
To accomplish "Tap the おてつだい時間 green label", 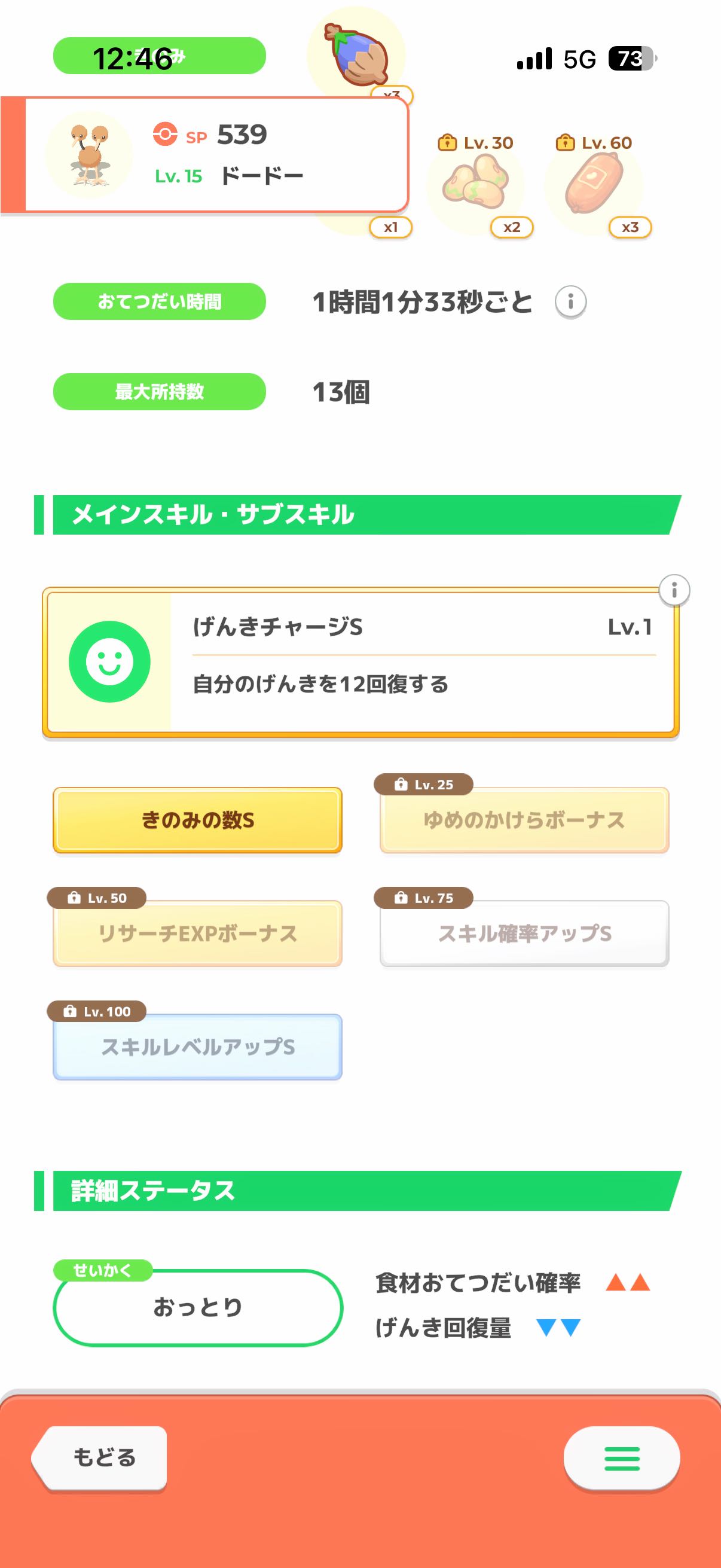I will pyautogui.click(x=160, y=301).
